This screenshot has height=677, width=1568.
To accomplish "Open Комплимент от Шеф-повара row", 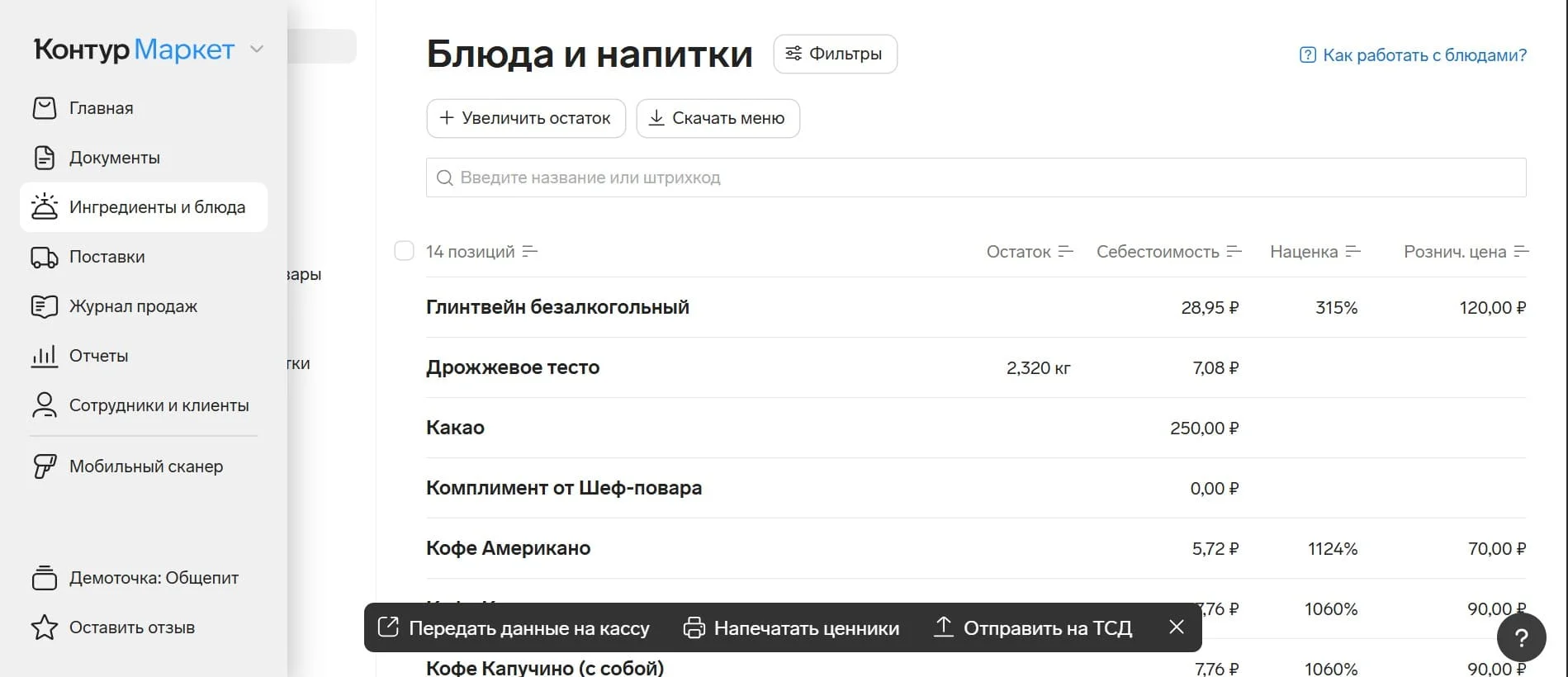I will 976,488.
